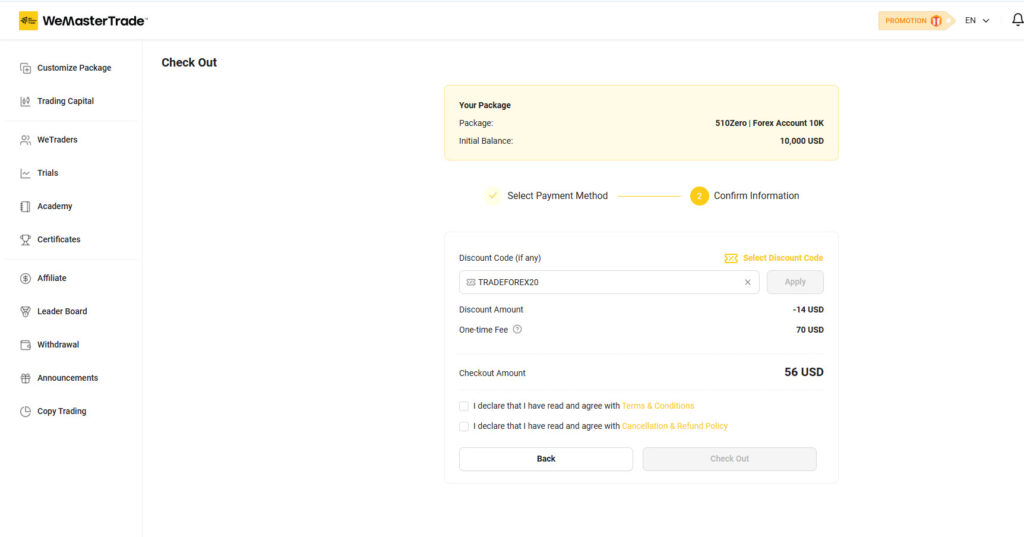The image size is (1024, 537).
Task: Click the Promotion badge in header
Action: [912, 20]
